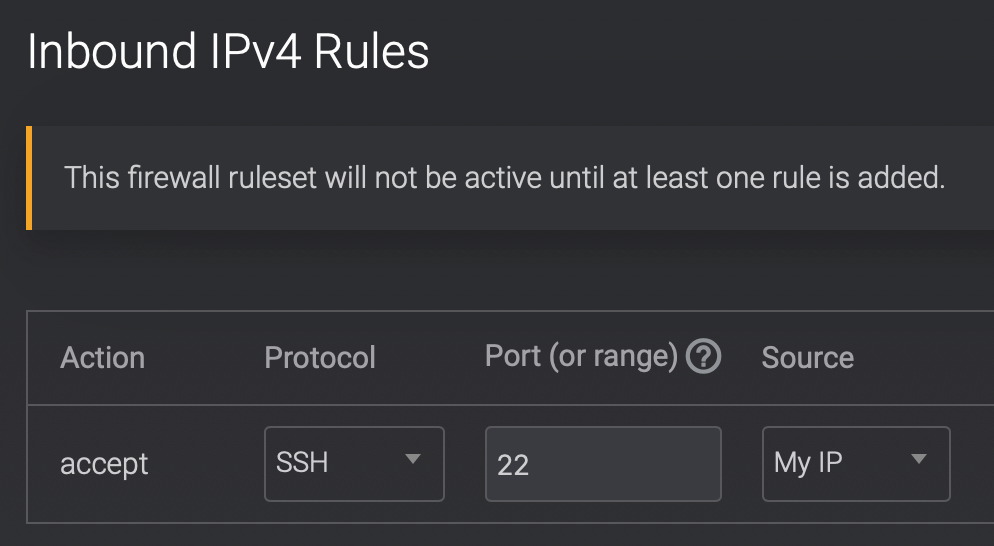Click the arrow in the Protocol dropdown
Screen dimensions: 994x546
tap(412, 460)
